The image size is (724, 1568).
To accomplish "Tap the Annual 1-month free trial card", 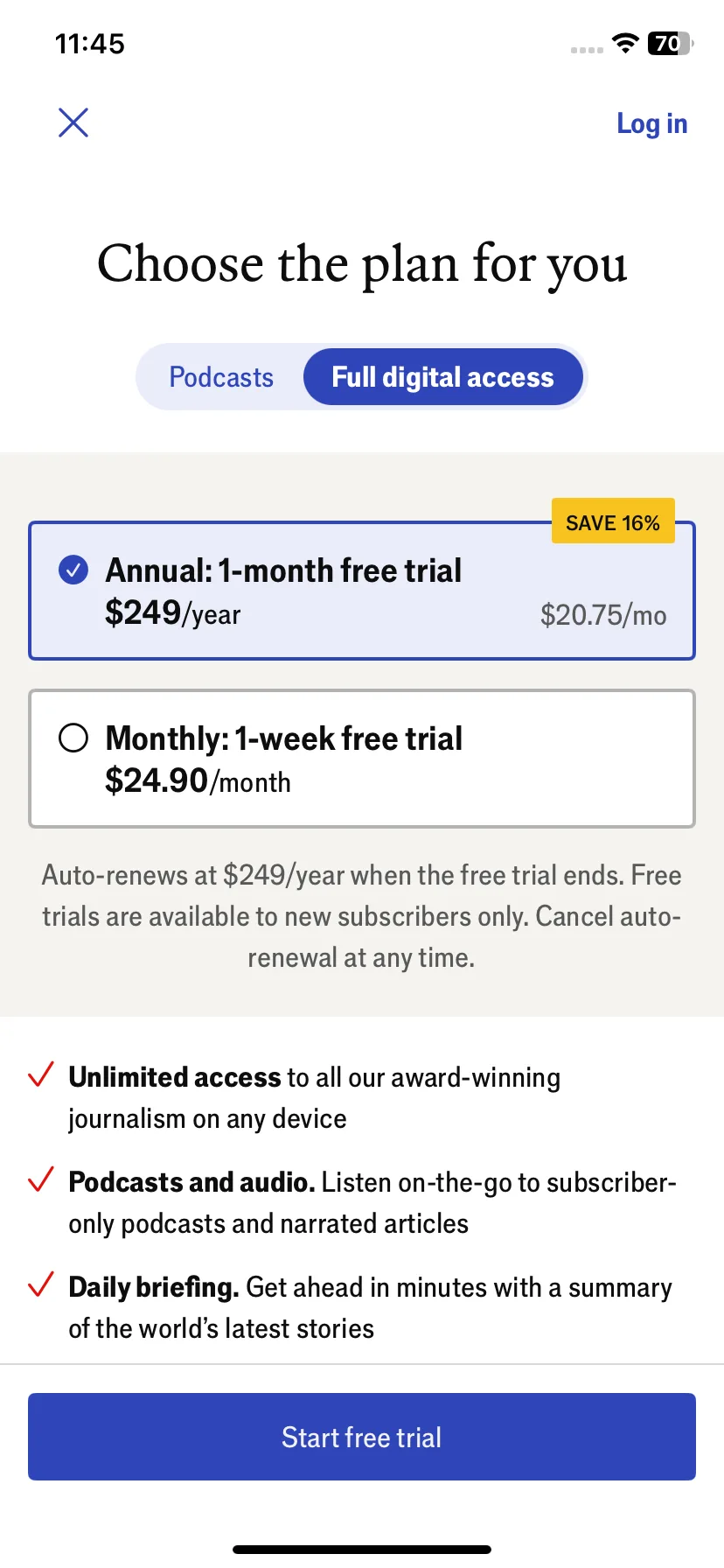I will tap(362, 591).
